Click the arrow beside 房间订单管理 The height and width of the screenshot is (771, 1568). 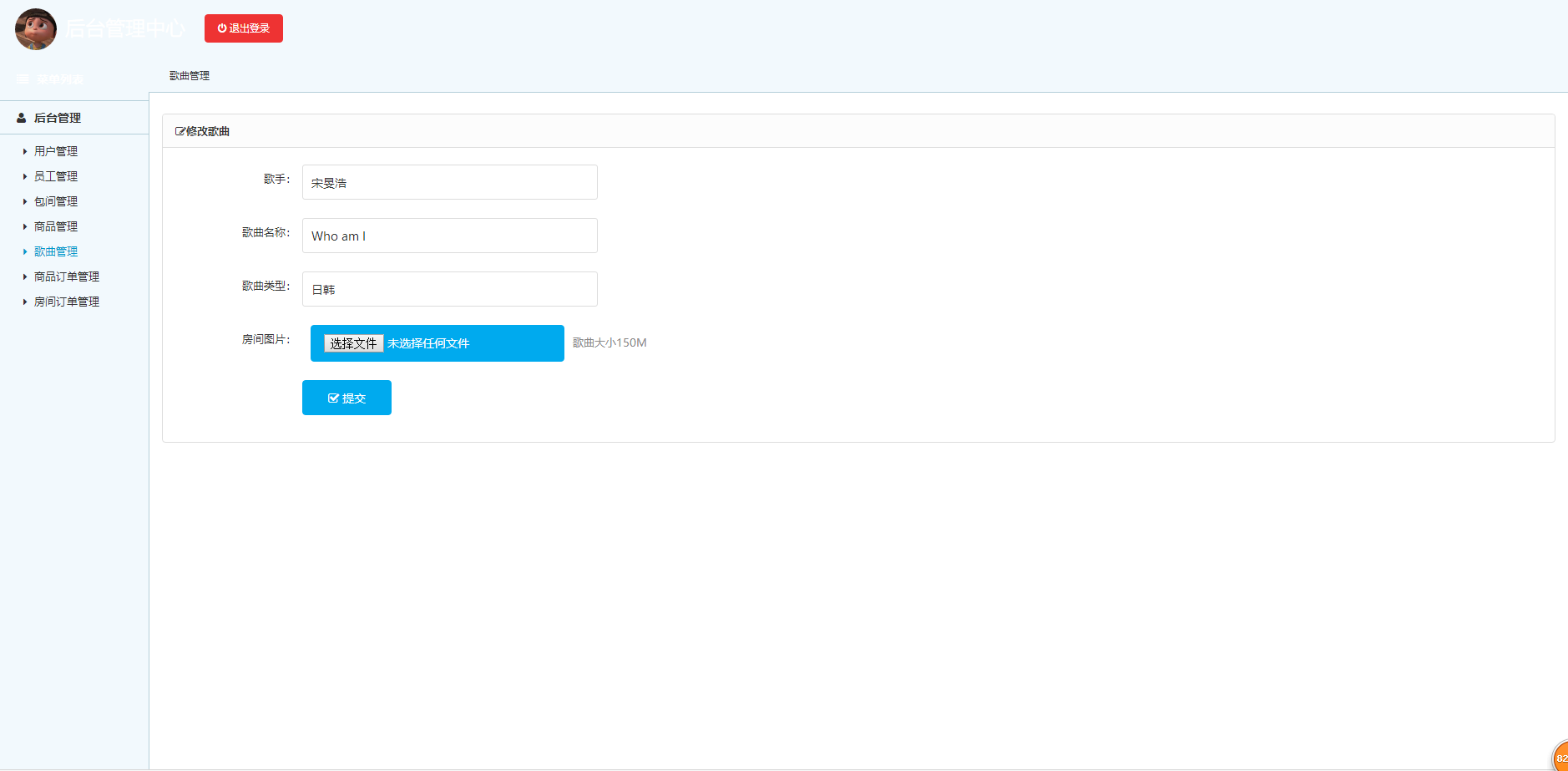coord(25,302)
